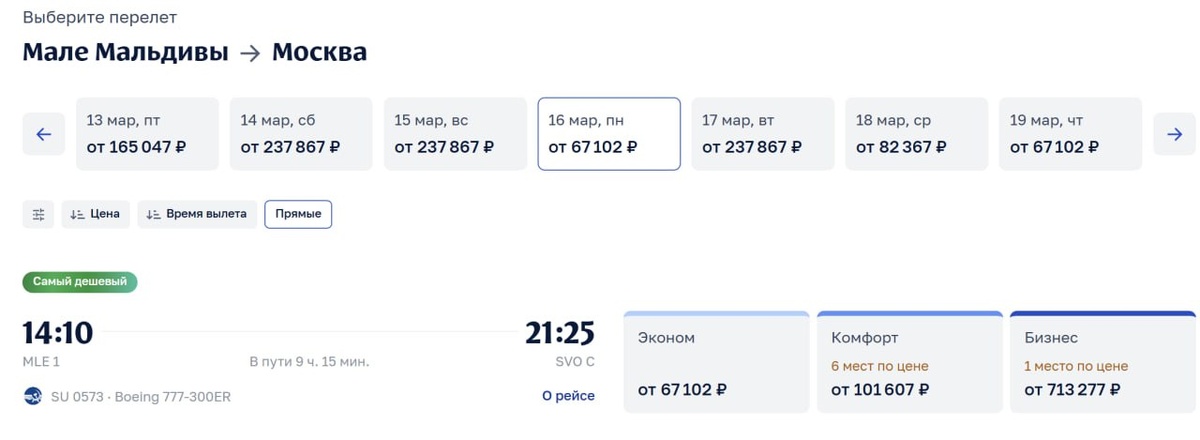
Task: Sort flights by Цена
Action: (x=95, y=214)
